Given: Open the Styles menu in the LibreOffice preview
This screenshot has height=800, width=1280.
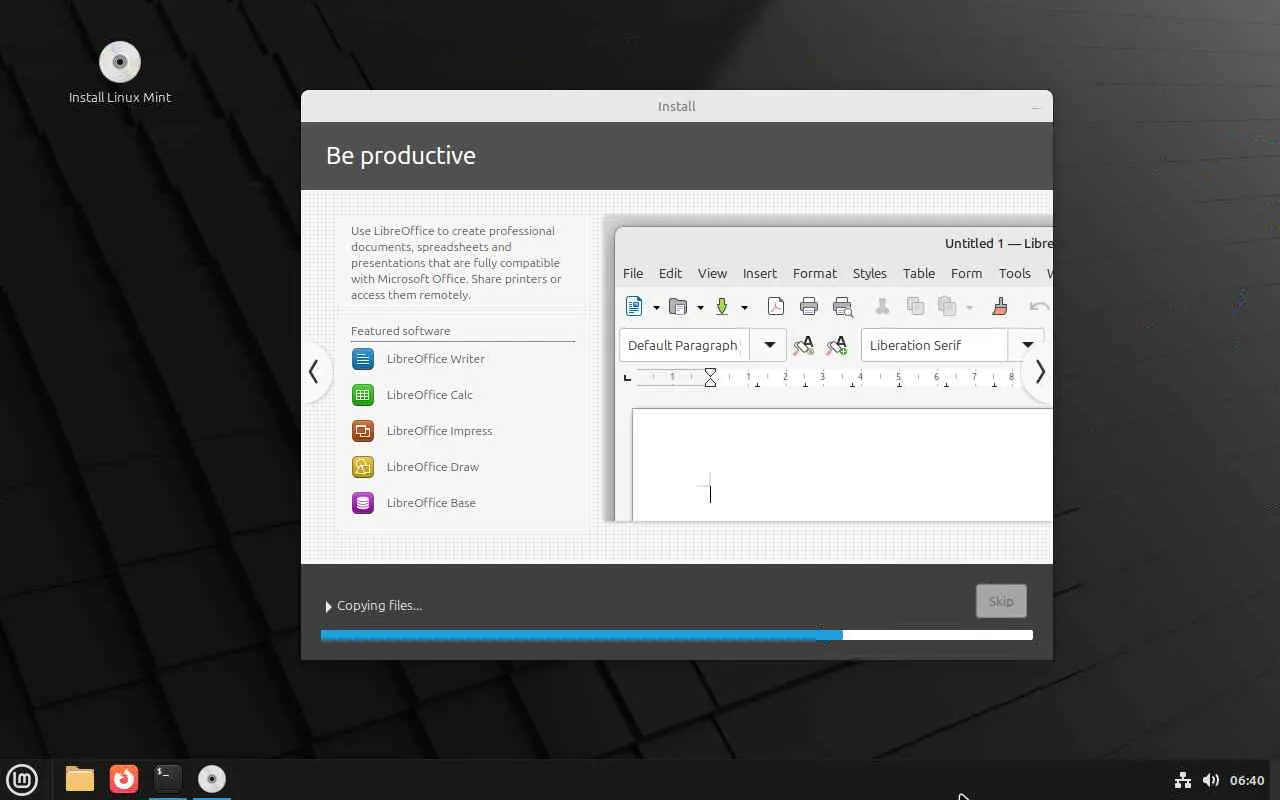Looking at the screenshot, I should (x=870, y=273).
